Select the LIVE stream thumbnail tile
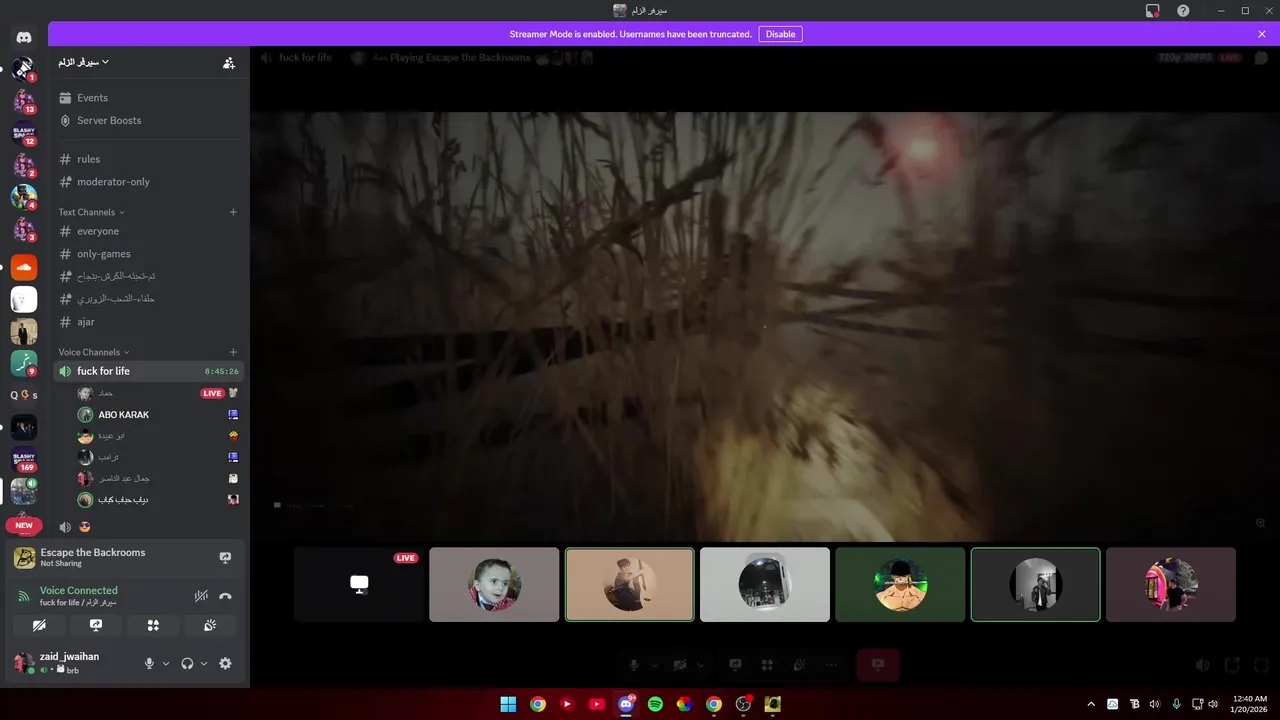This screenshot has height=720, width=1280. pos(359,584)
